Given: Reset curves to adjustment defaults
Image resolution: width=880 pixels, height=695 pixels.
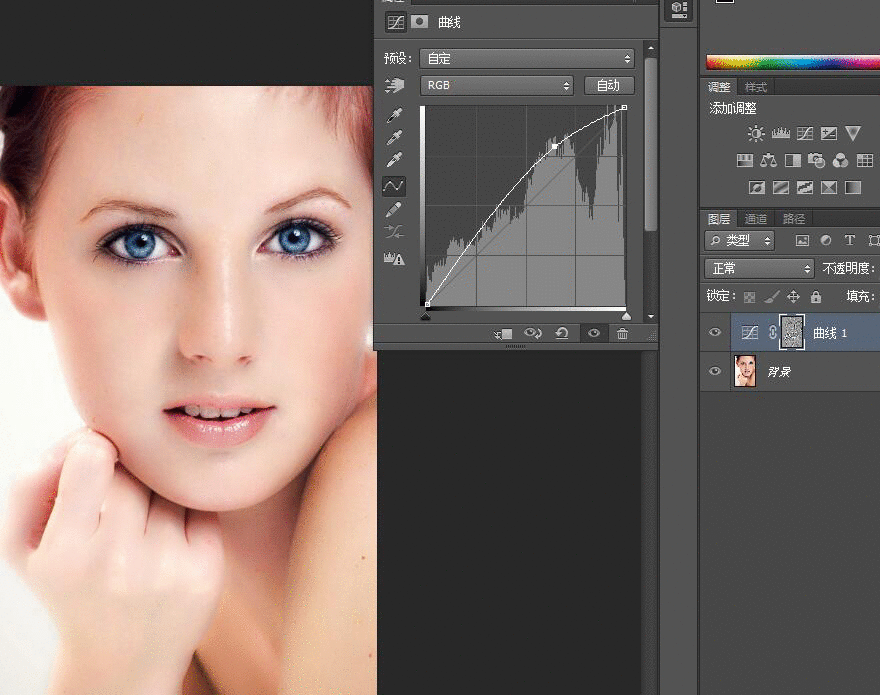Looking at the screenshot, I should [562, 334].
